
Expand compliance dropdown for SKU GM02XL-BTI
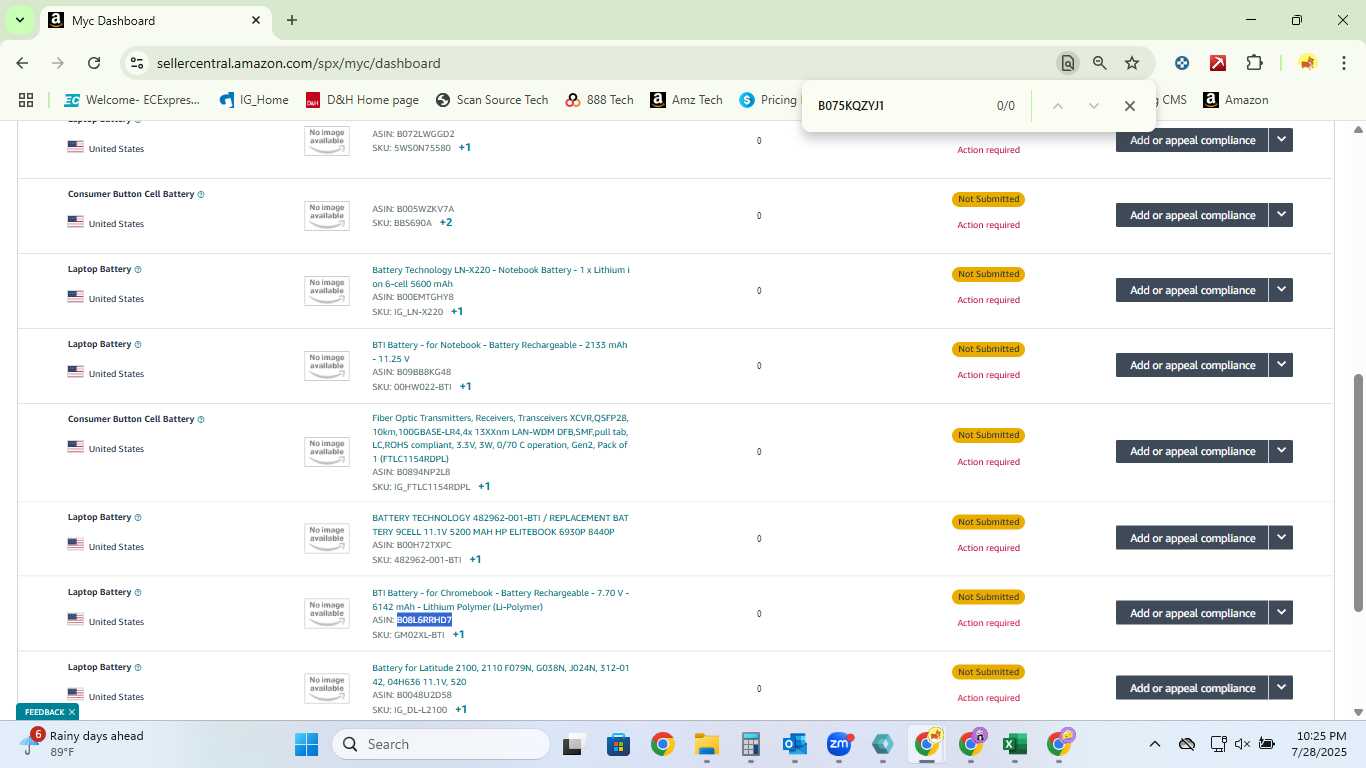(x=1281, y=613)
